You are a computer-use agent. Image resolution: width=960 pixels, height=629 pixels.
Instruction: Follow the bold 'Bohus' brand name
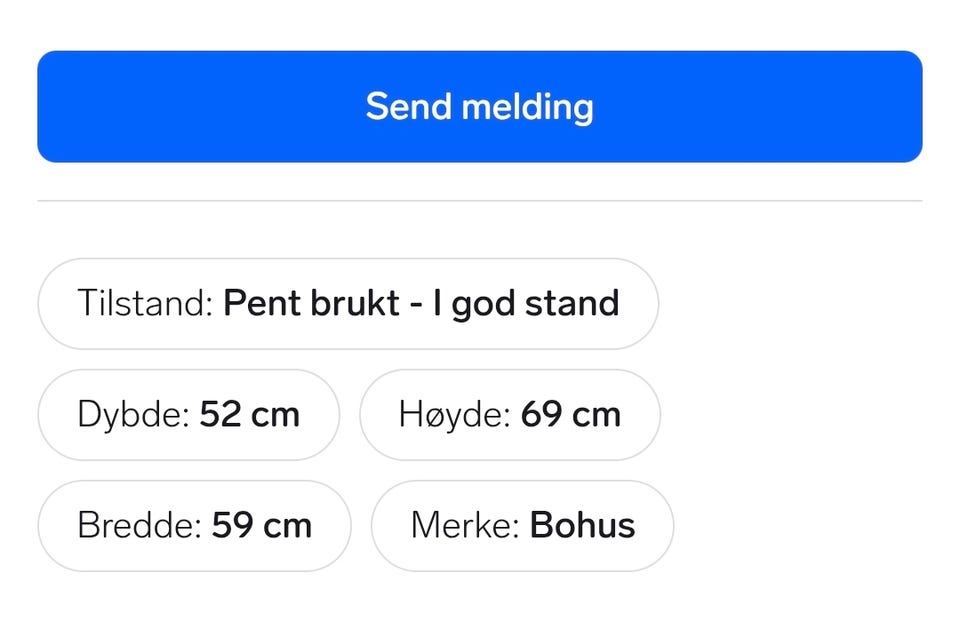click(582, 525)
